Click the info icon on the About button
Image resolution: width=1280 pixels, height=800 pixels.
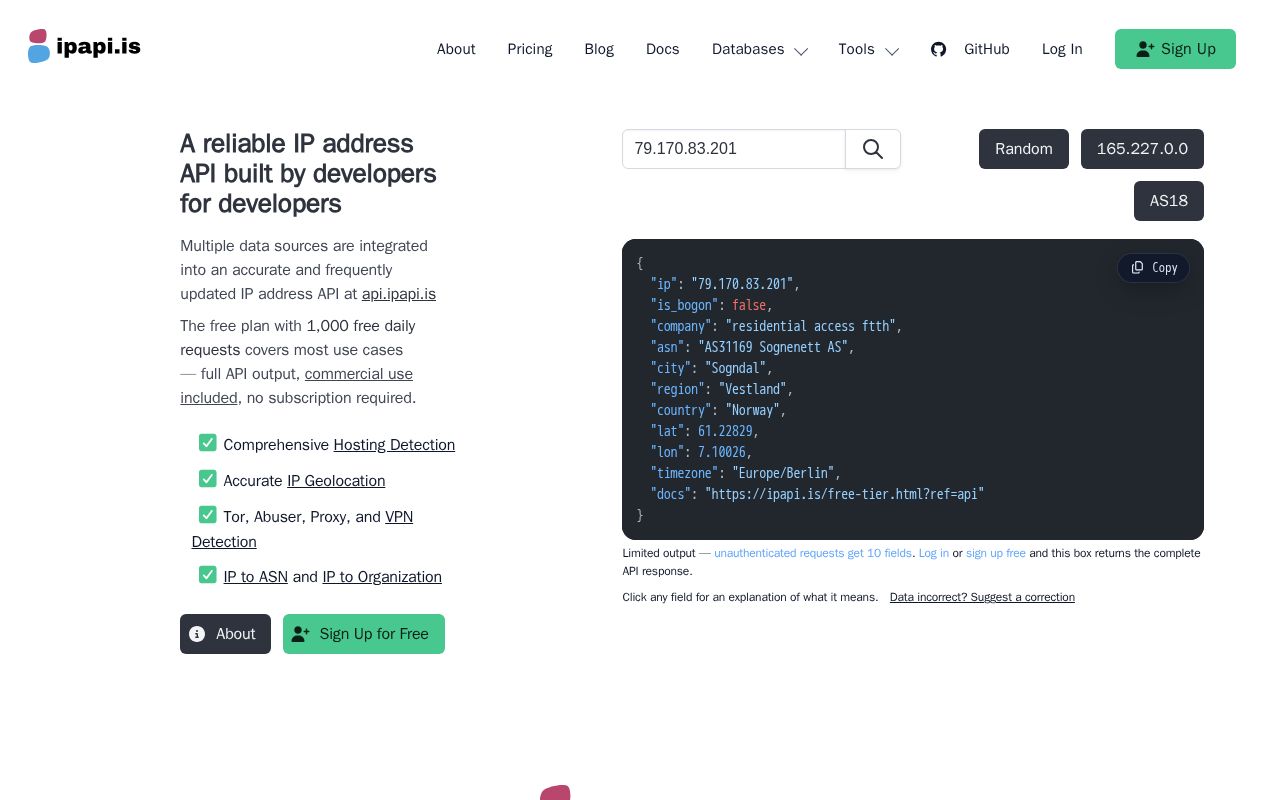pos(197,634)
